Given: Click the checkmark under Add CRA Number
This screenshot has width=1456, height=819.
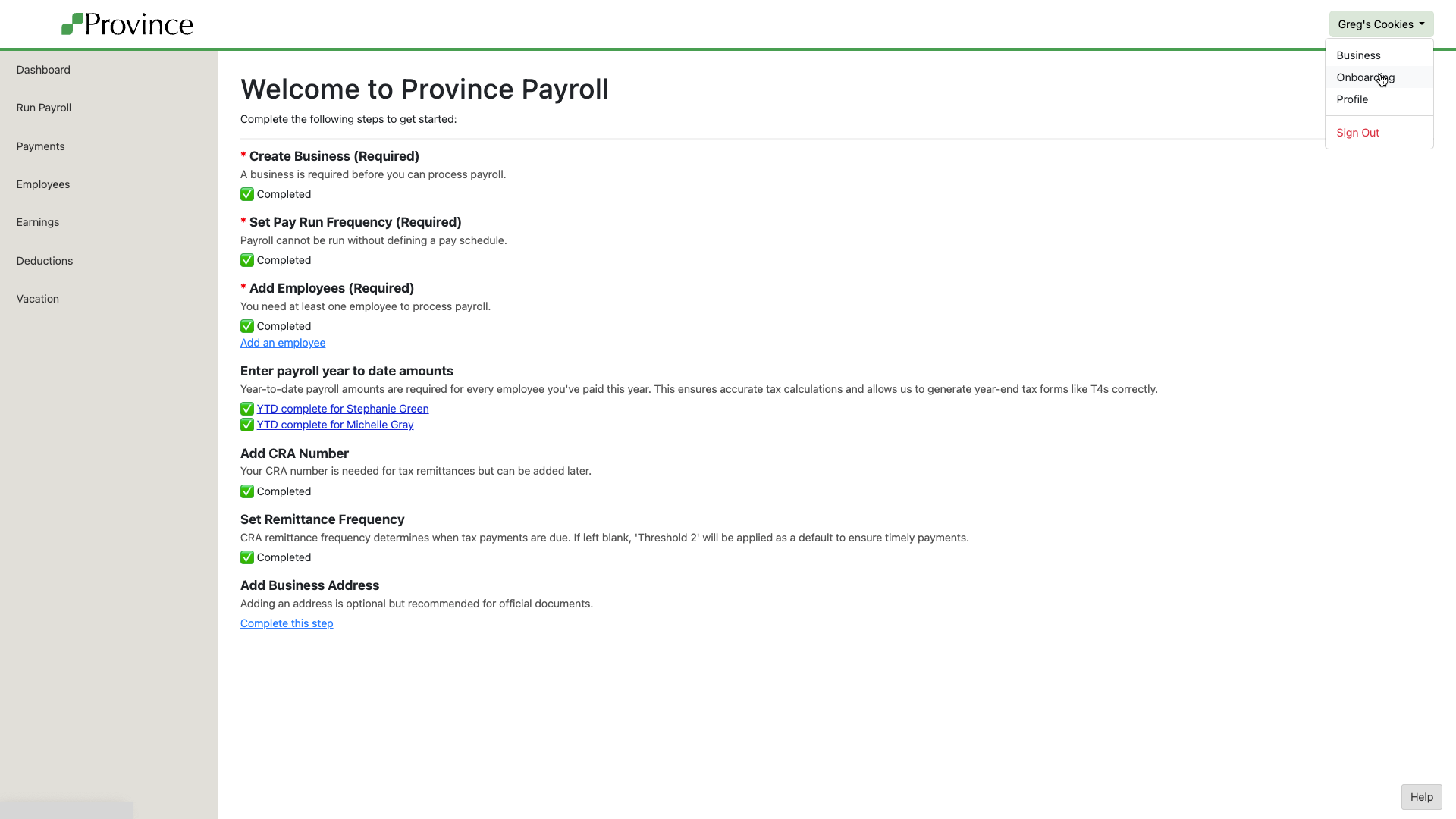Looking at the screenshot, I should coord(247,491).
